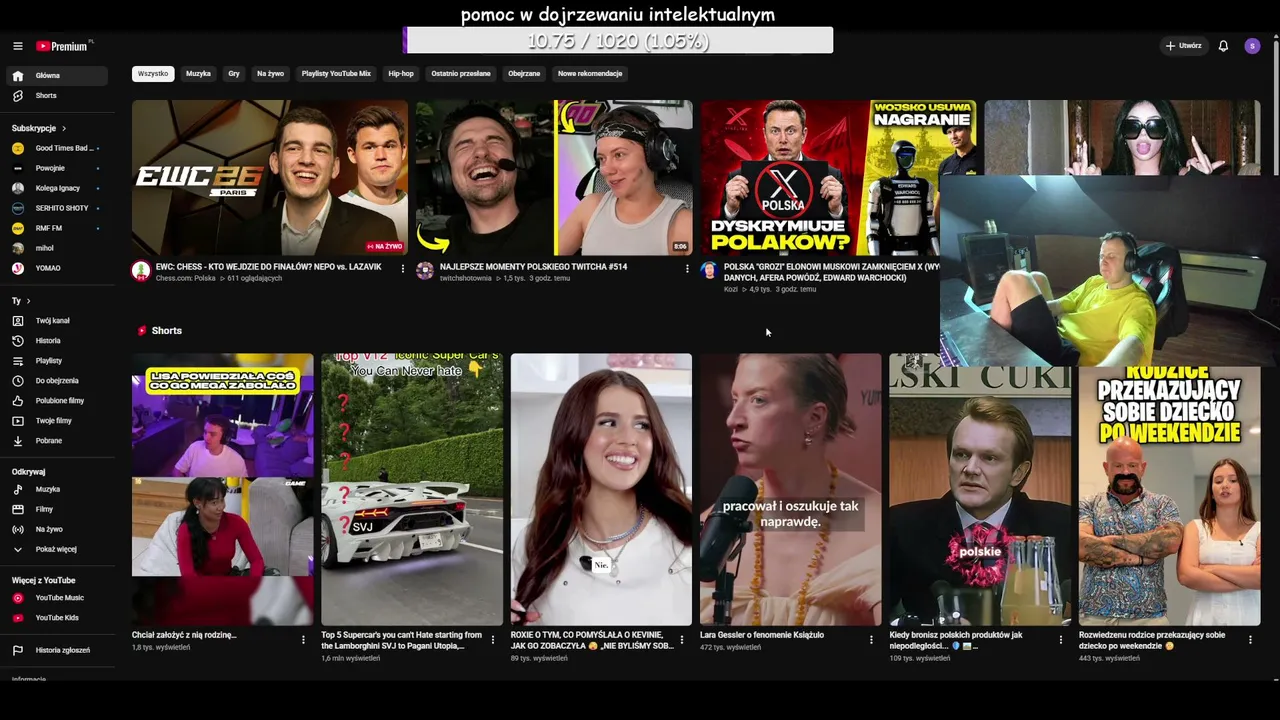The image size is (1280, 720).
Task: Expand Pokaż więcej in sidebar
Action: [57, 550]
